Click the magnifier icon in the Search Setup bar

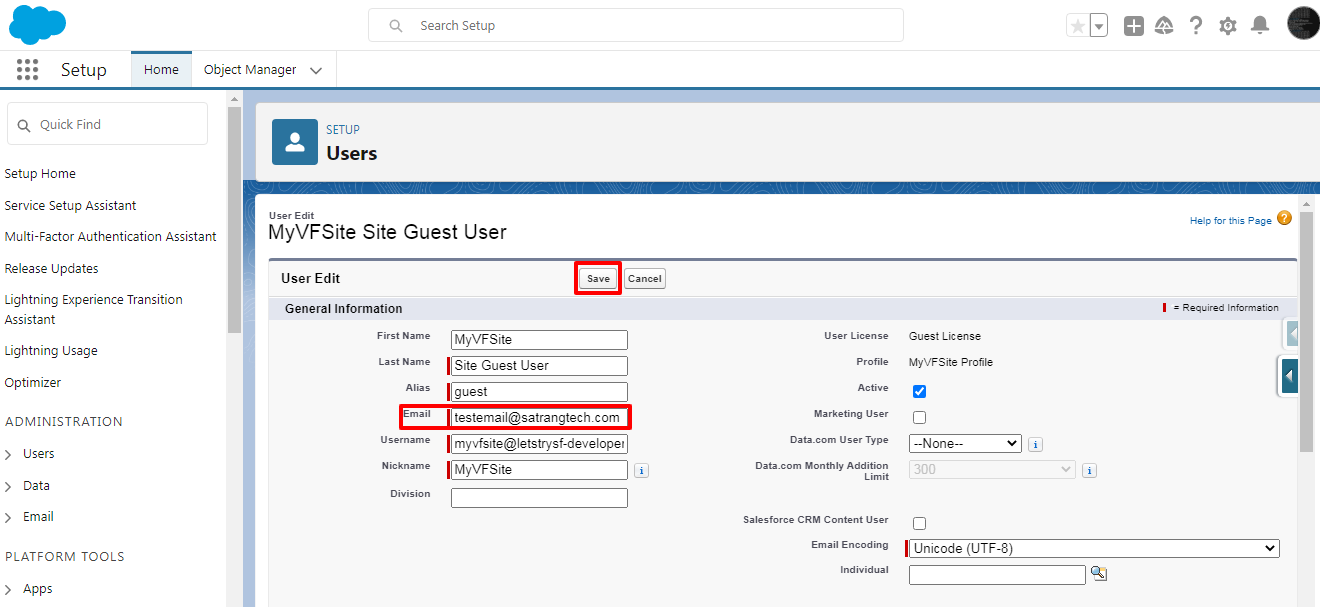(396, 26)
